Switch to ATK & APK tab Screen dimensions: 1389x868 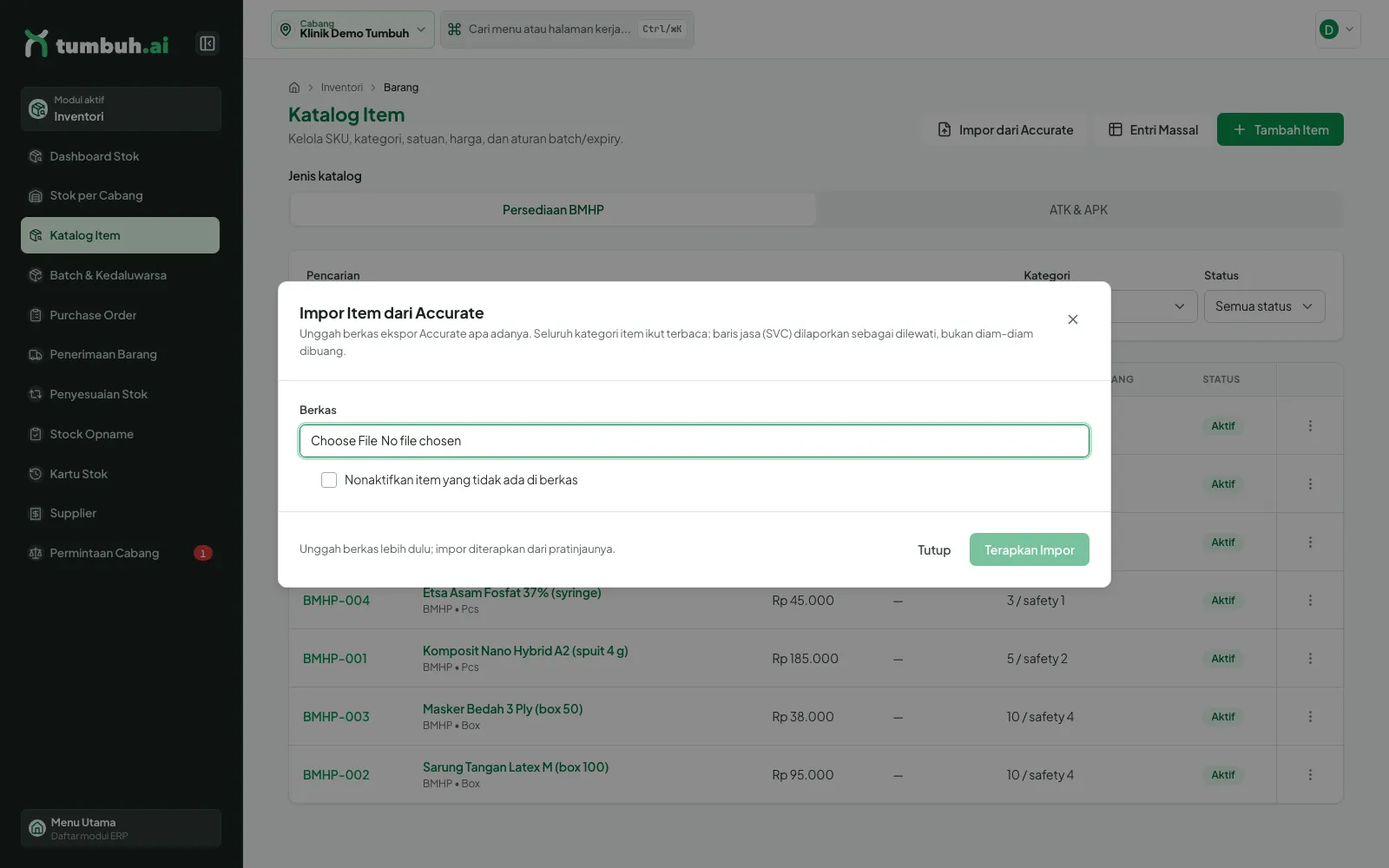pyautogui.click(x=1078, y=210)
